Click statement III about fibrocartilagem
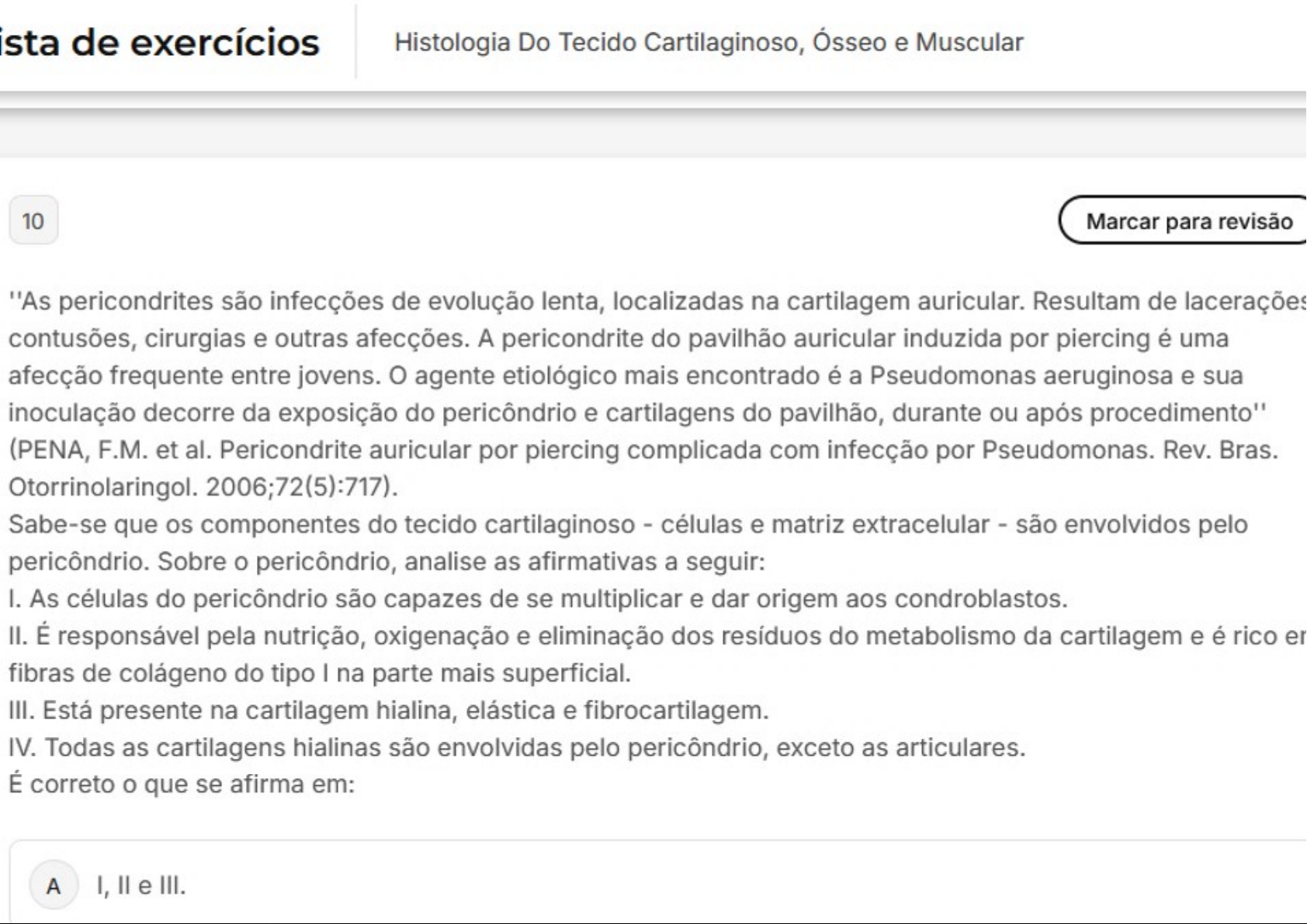This screenshot has height=924, width=1307. [388, 711]
